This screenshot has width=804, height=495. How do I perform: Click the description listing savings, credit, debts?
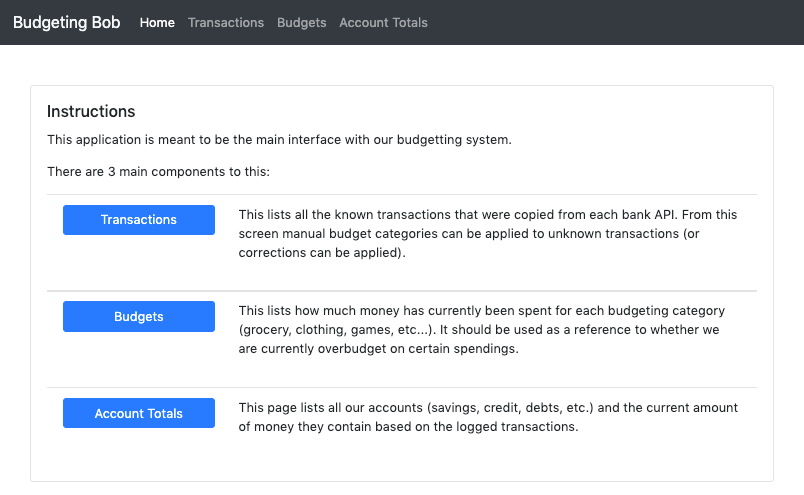(488, 417)
